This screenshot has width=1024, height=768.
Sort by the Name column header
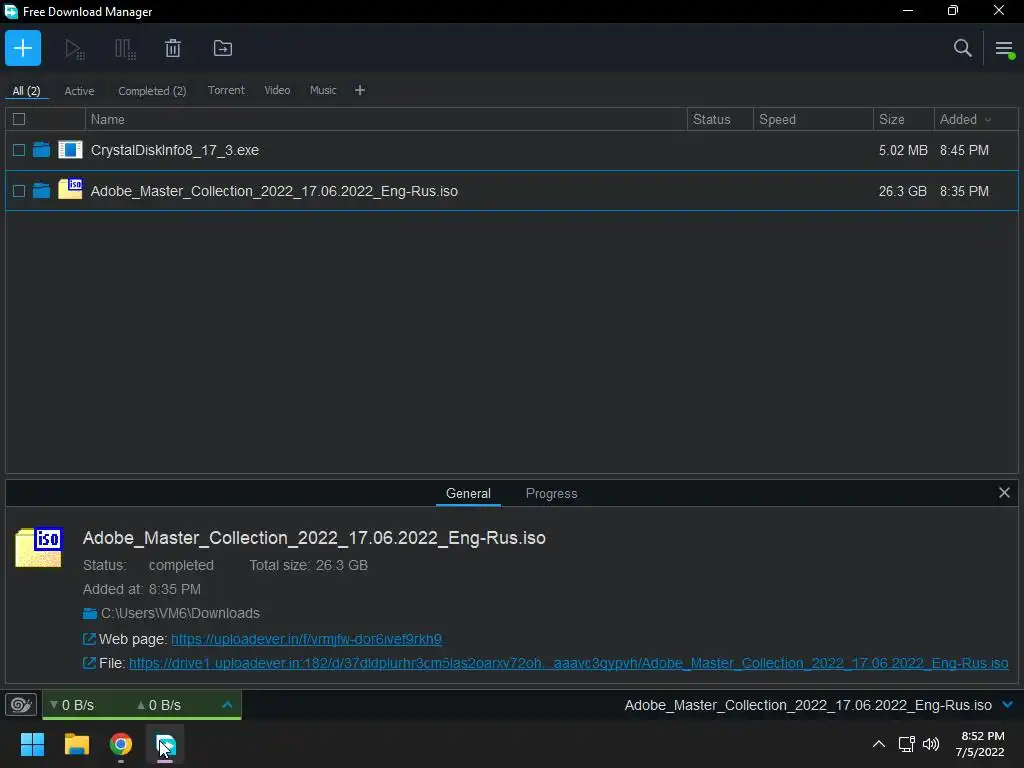385,119
